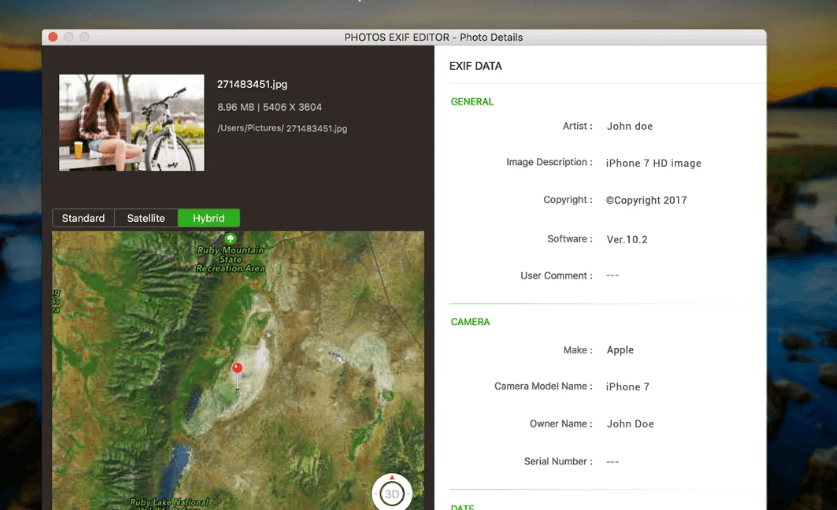Screen dimensions: 837x510
Task: Click the Ruby Mountain park tree icon
Action: tap(230, 238)
